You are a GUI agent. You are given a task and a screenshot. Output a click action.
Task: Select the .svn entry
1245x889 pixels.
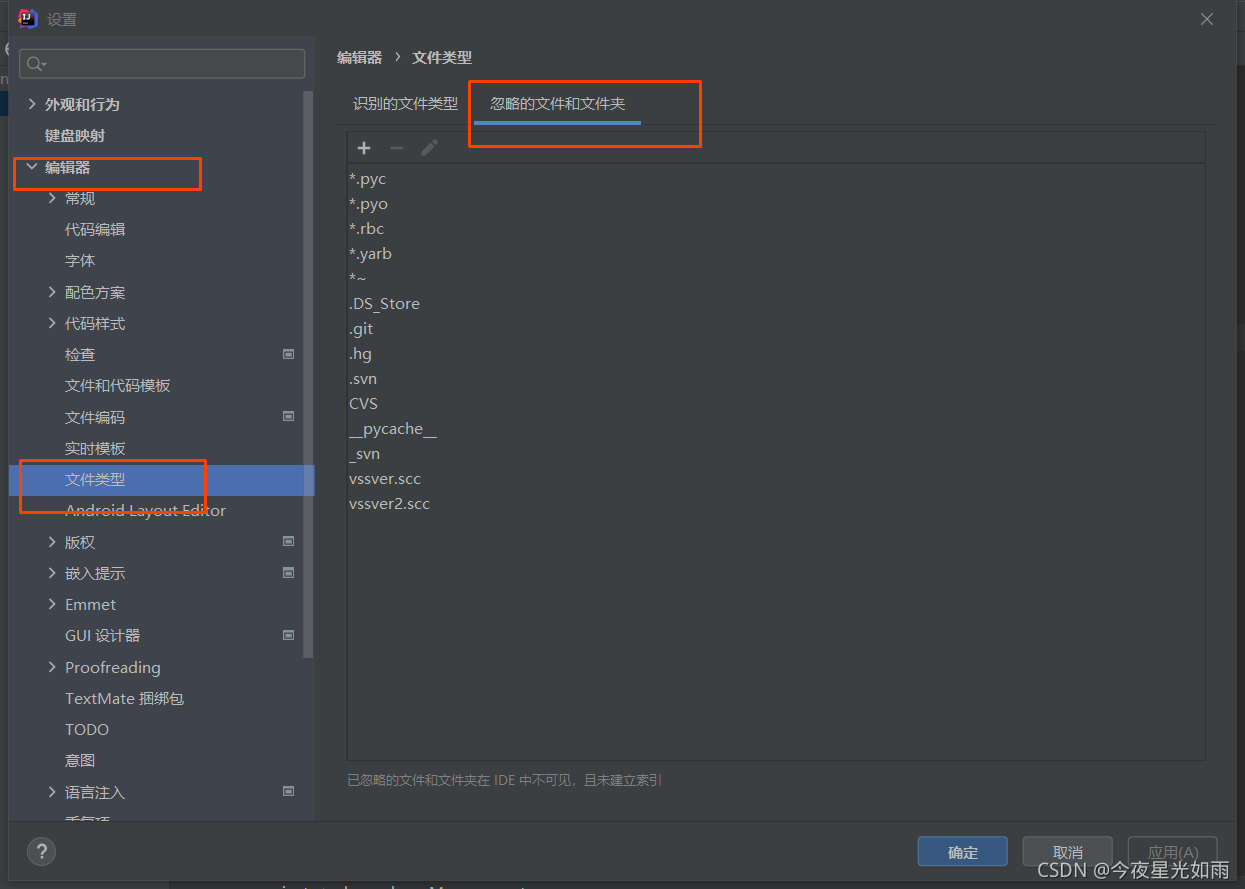click(x=363, y=379)
